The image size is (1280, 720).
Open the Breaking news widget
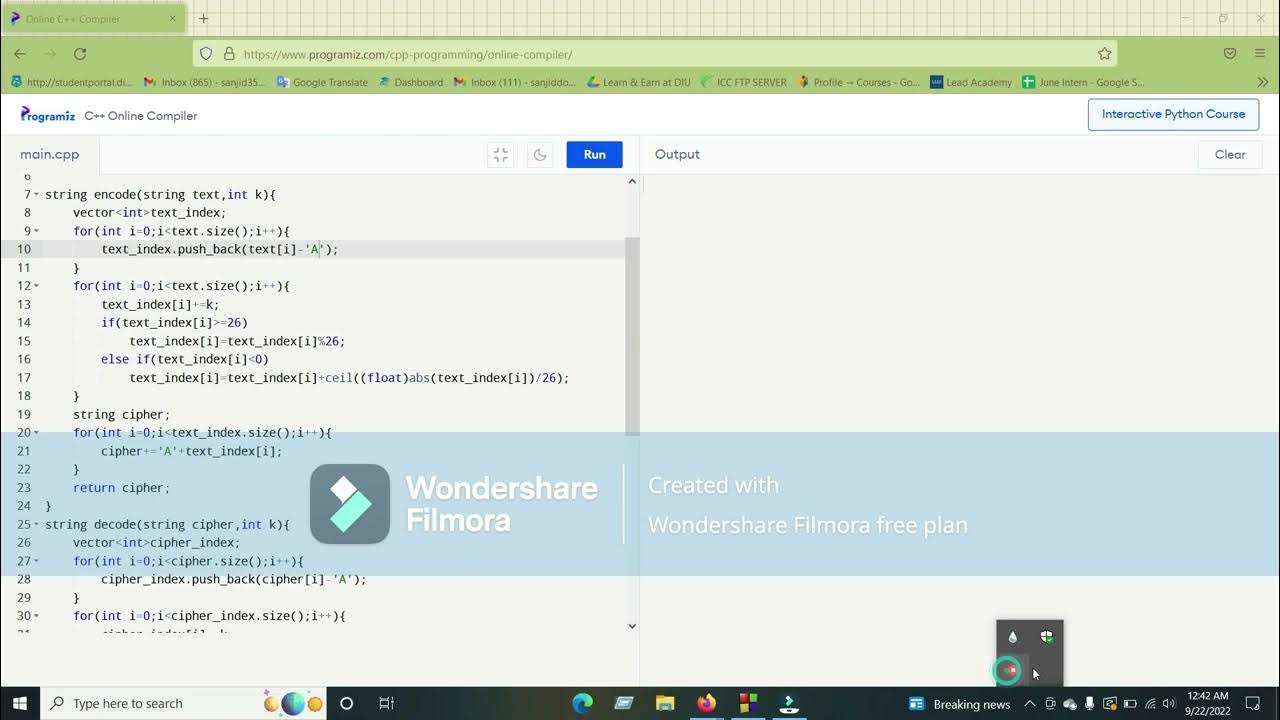tap(959, 703)
